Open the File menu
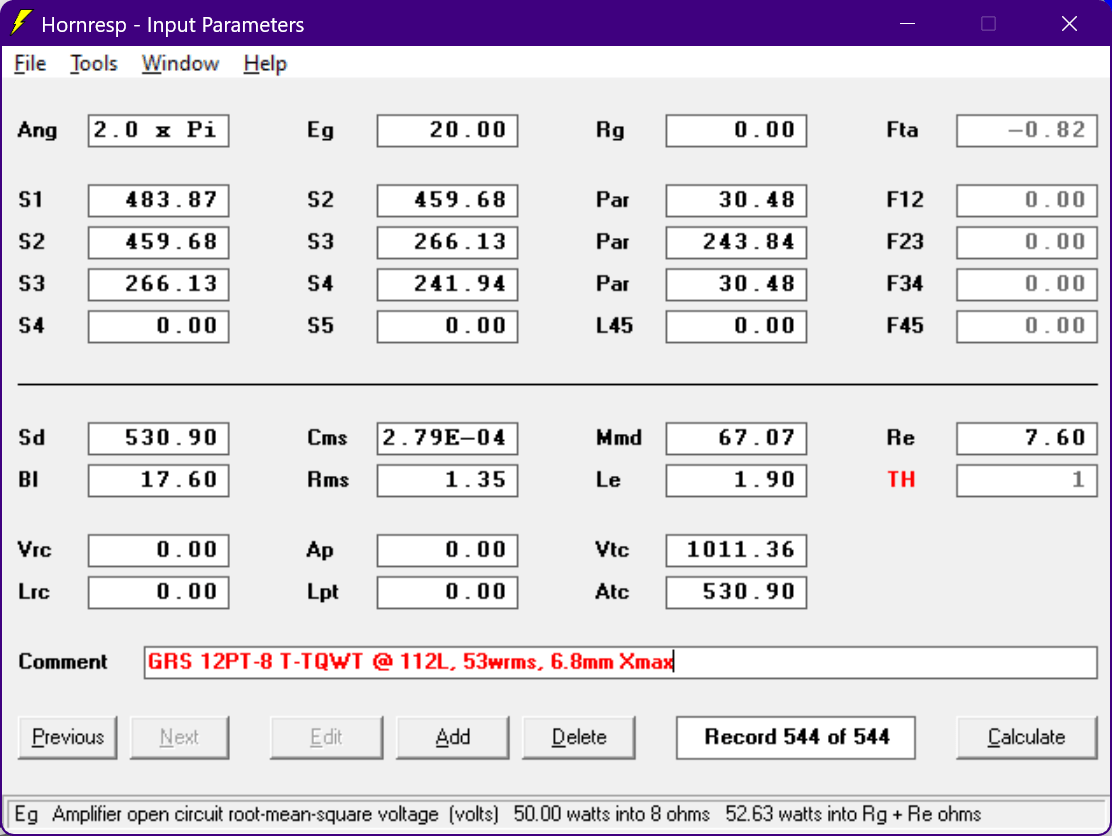The height and width of the screenshot is (836, 1112). point(30,64)
